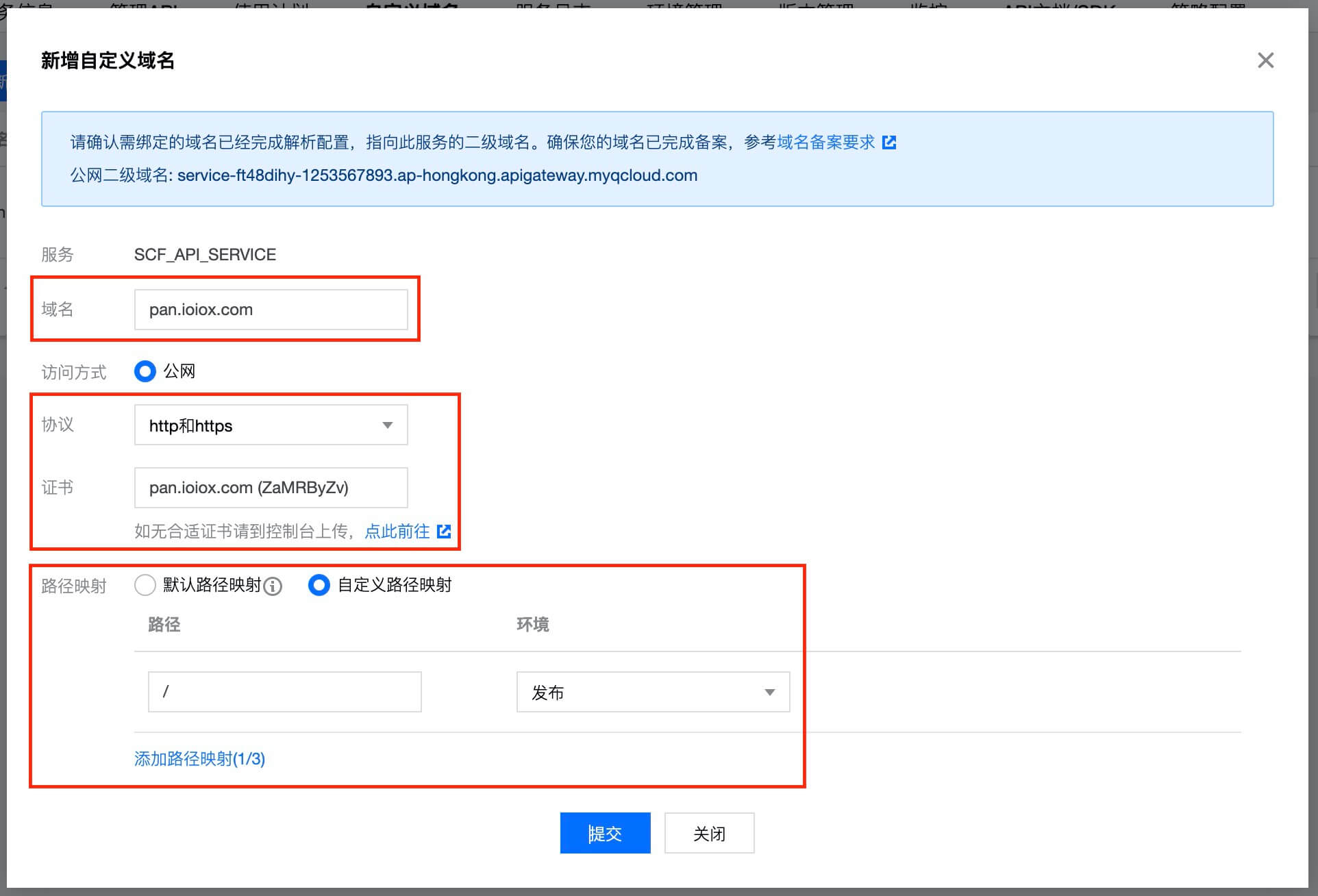Click the 域名 input with pan.ioiox.com
Image resolution: width=1318 pixels, height=896 pixels.
pyautogui.click(x=271, y=310)
